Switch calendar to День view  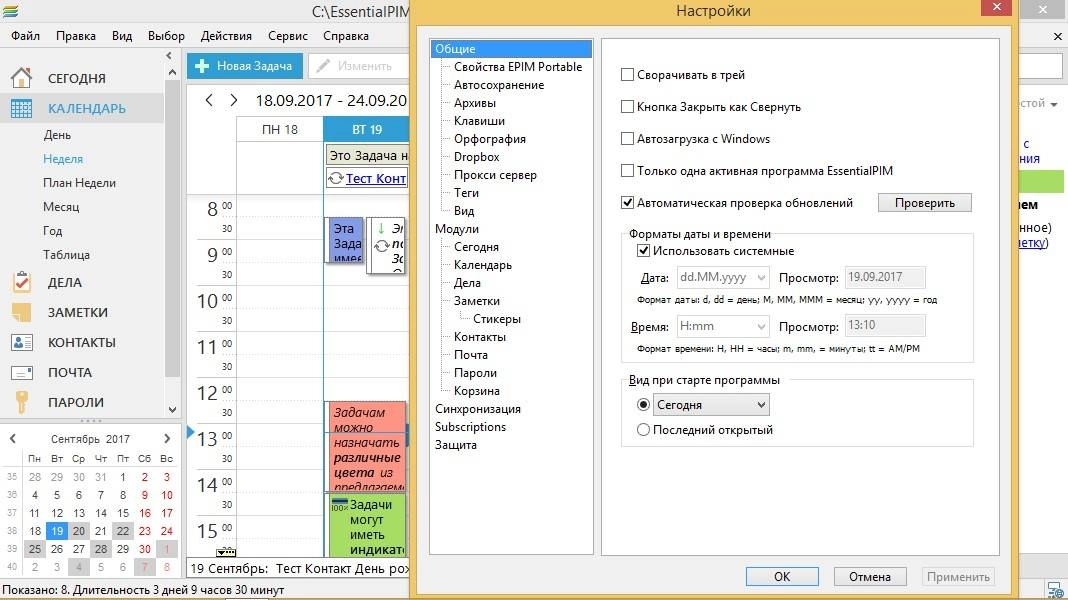coord(57,135)
